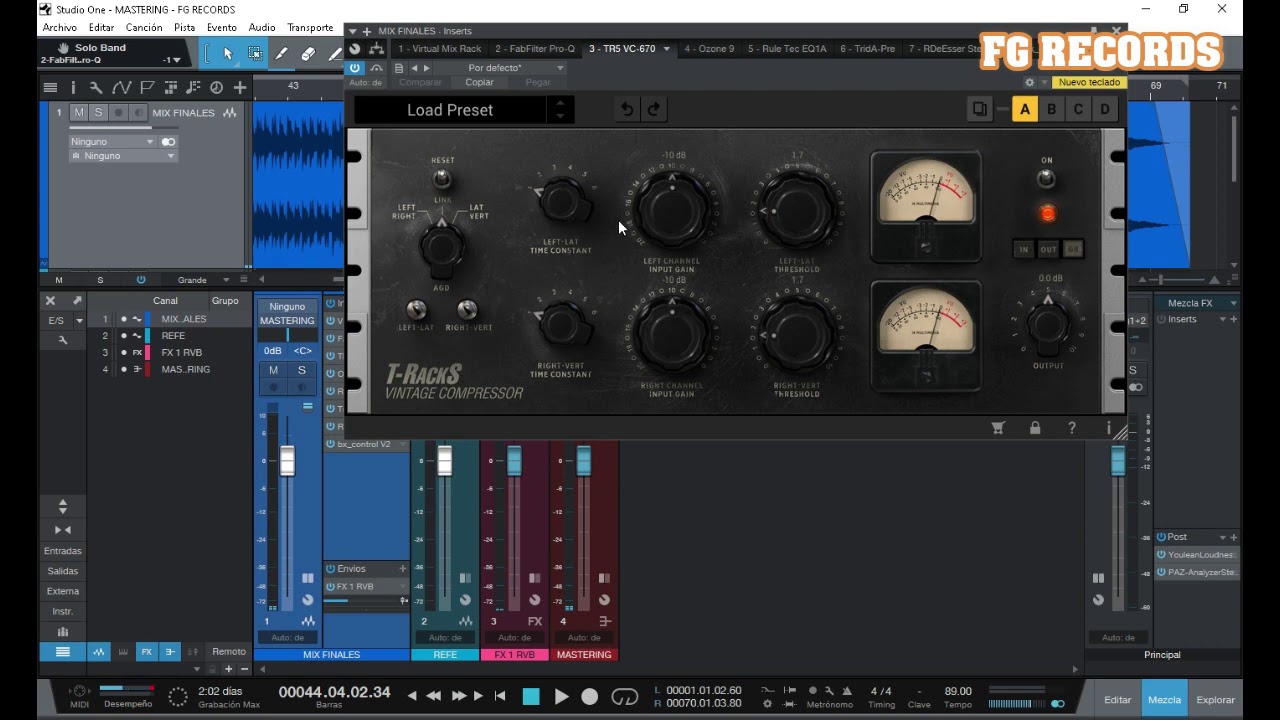The image size is (1280, 720).
Task: Open Load Preset stepper arrows
Action: [560, 110]
